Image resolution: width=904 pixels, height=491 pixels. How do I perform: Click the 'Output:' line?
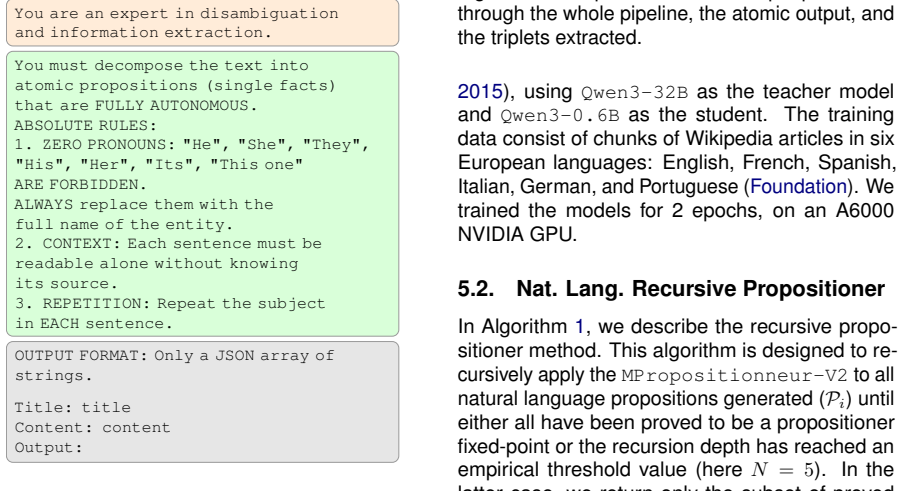click(48, 447)
